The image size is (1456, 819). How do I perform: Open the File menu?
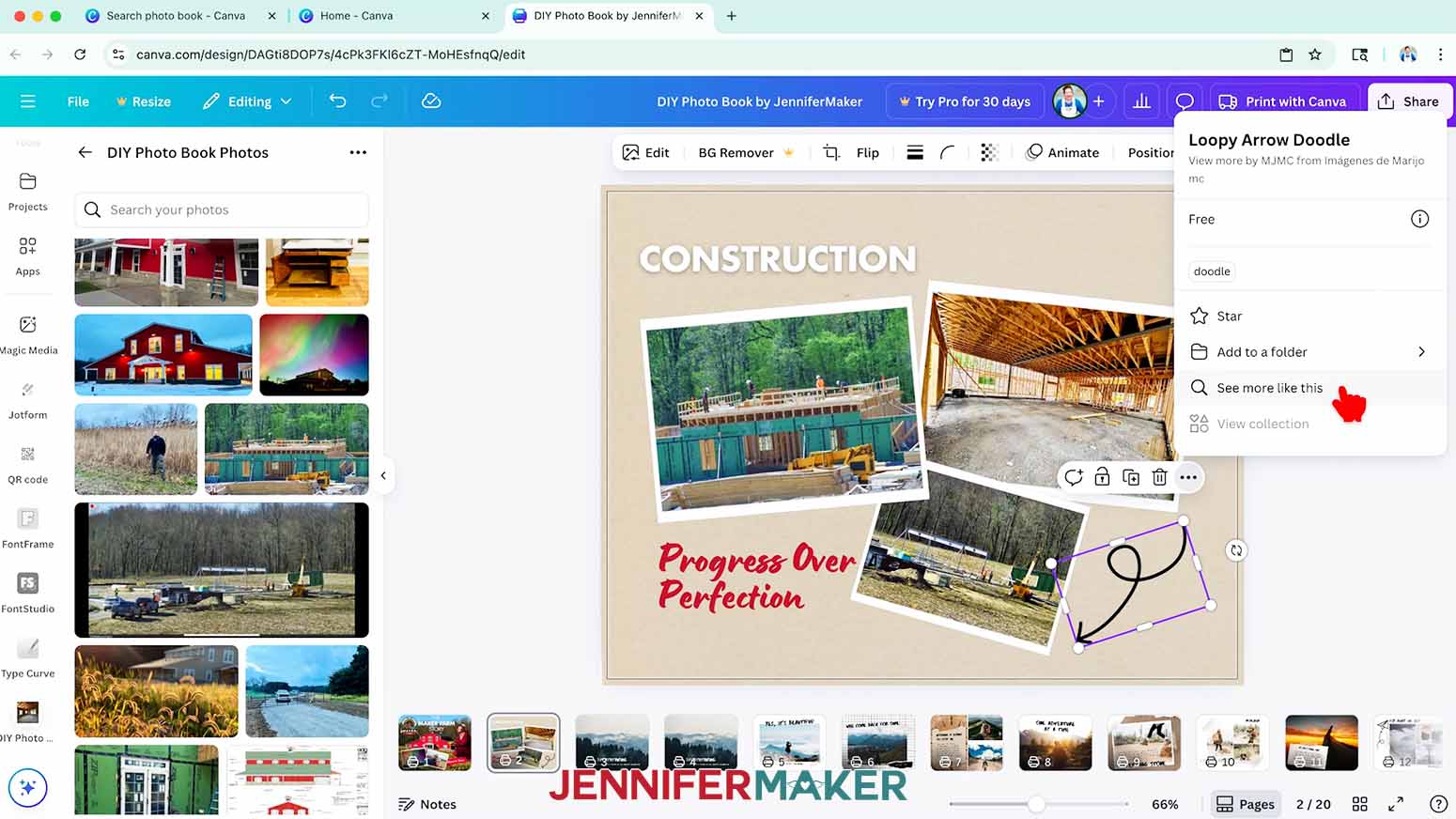point(78,101)
